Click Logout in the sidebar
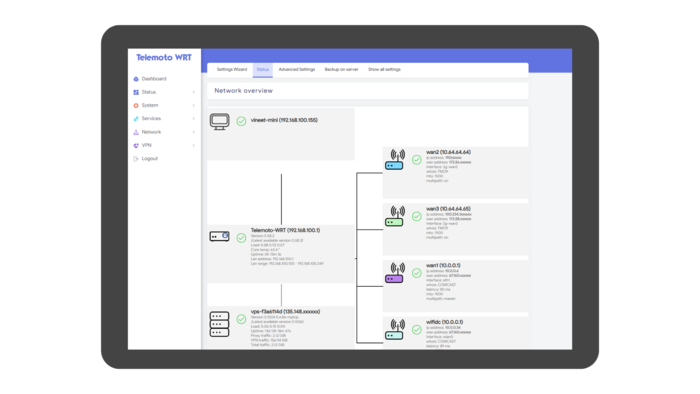Viewport: 700px width, 394px height. pyautogui.click(x=150, y=159)
